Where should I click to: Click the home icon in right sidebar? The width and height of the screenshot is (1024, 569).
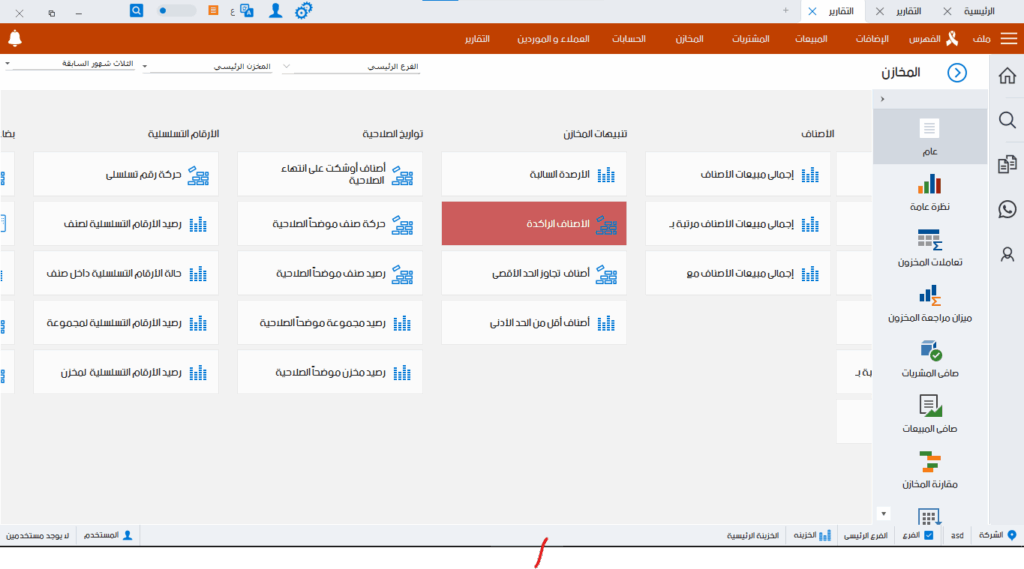click(1007, 77)
